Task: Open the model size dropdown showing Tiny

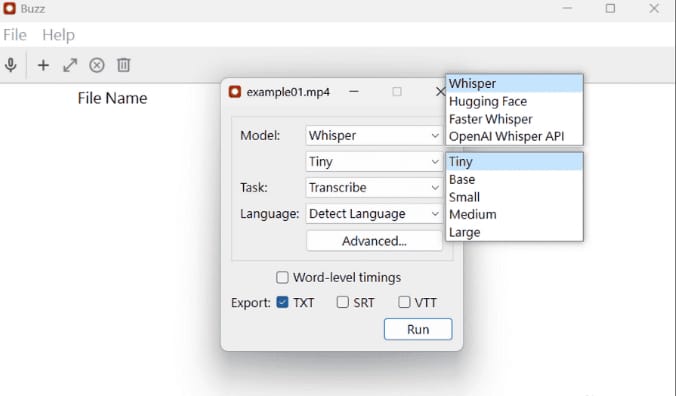Action: pos(374,162)
